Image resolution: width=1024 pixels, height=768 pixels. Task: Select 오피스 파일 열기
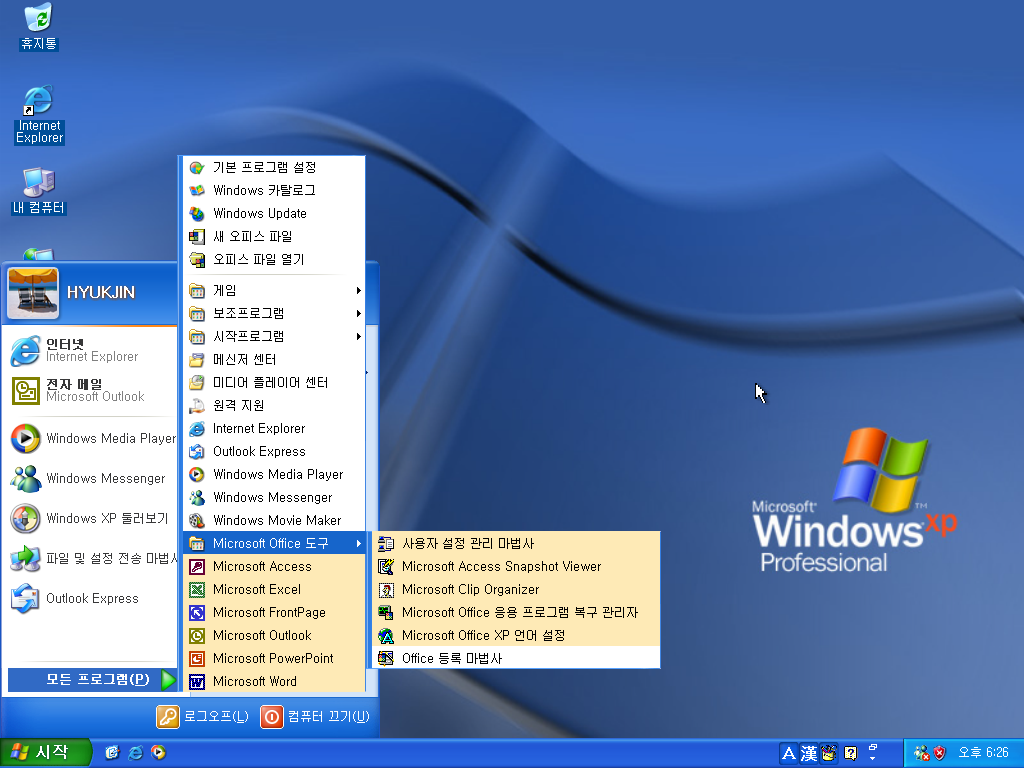[x=274, y=259]
